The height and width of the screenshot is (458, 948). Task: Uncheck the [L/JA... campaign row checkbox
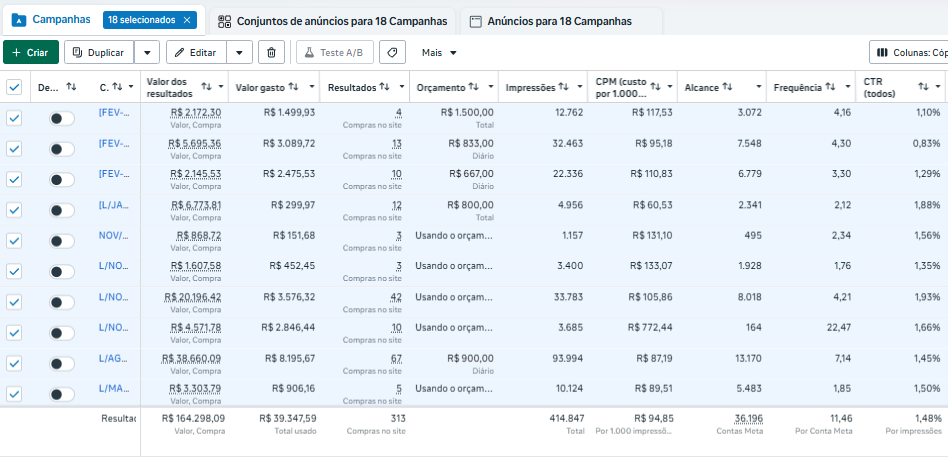[14, 210]
